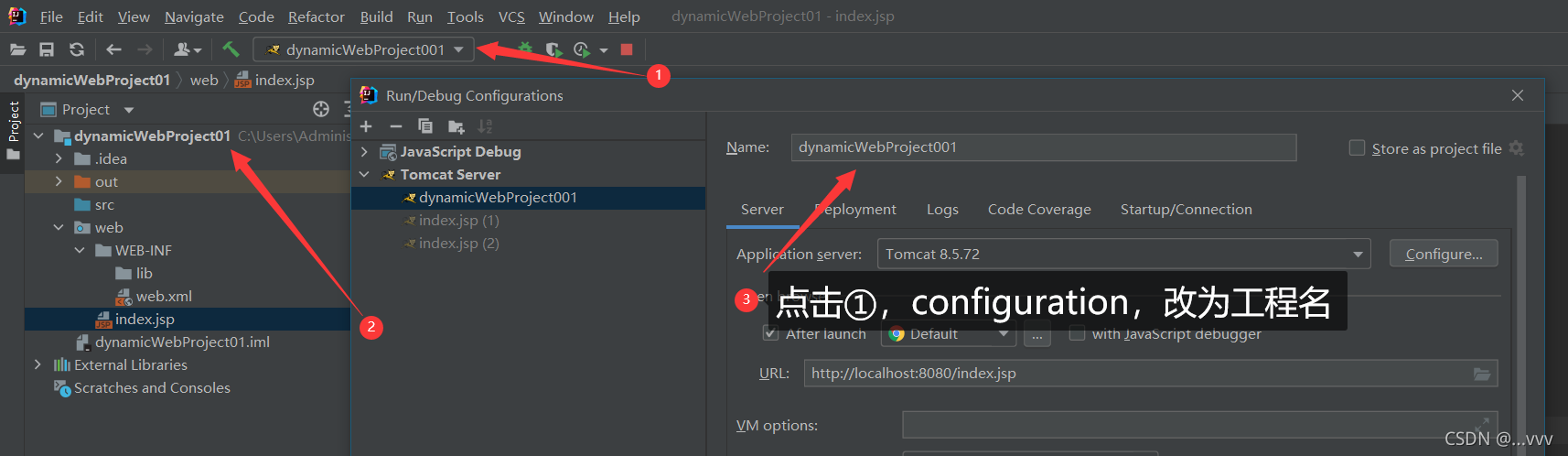Click the Synchronize refresh toolbar icon
The image size is (1568, 456).
77,49
